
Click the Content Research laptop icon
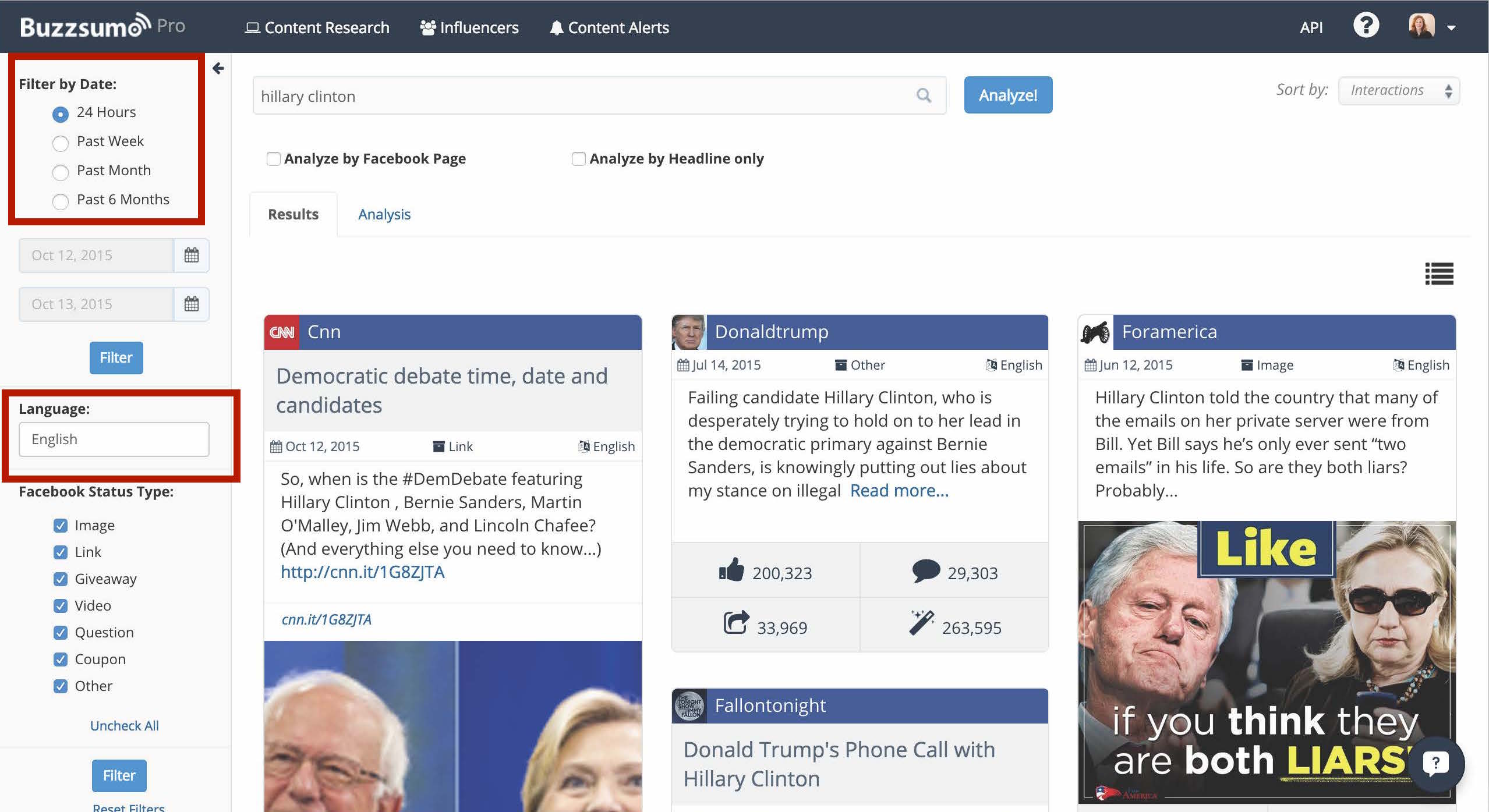pyautogui.click(x=252, y=28)
